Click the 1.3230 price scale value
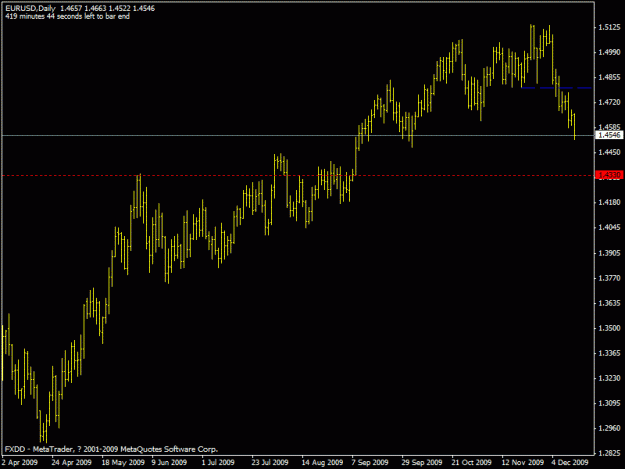The image size is (625, 469). [610, 378]
